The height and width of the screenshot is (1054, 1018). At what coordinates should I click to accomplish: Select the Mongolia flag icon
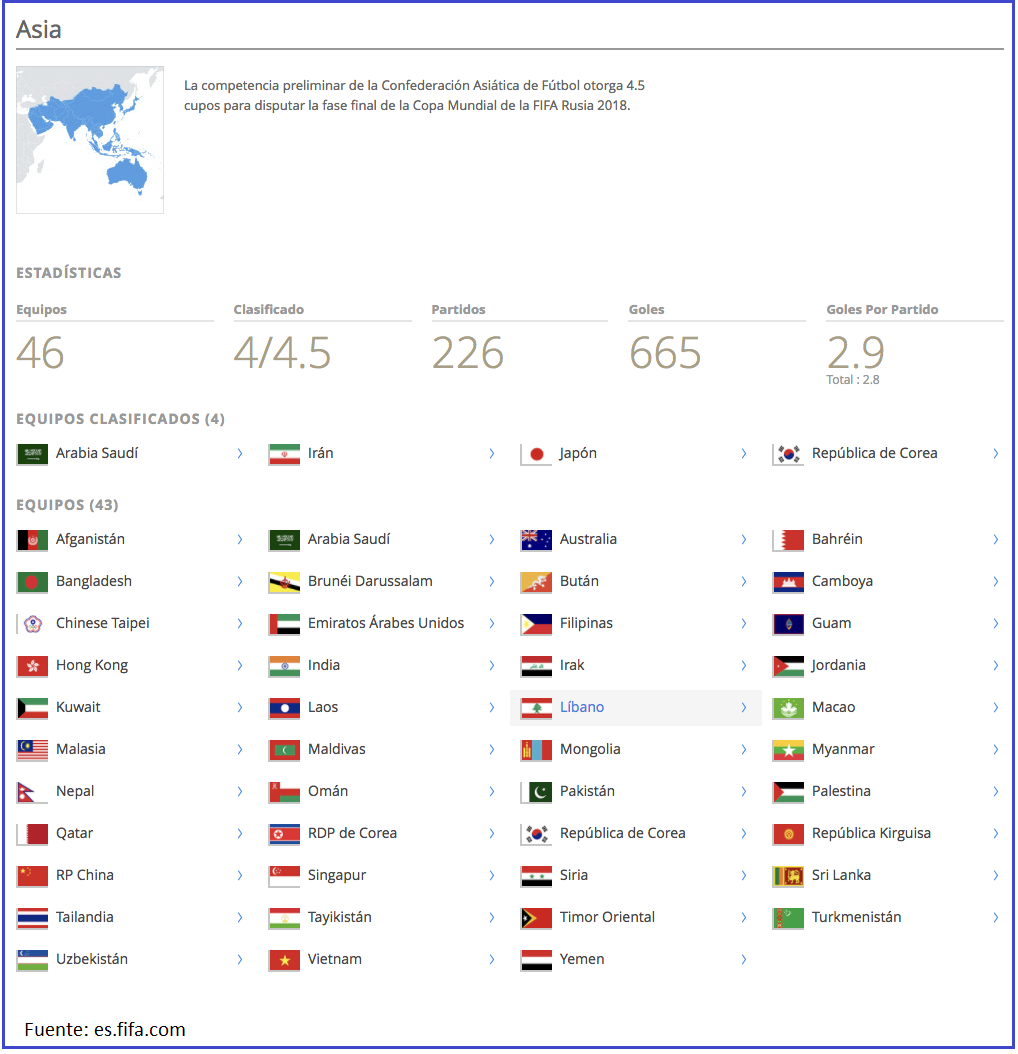(536, 750)
